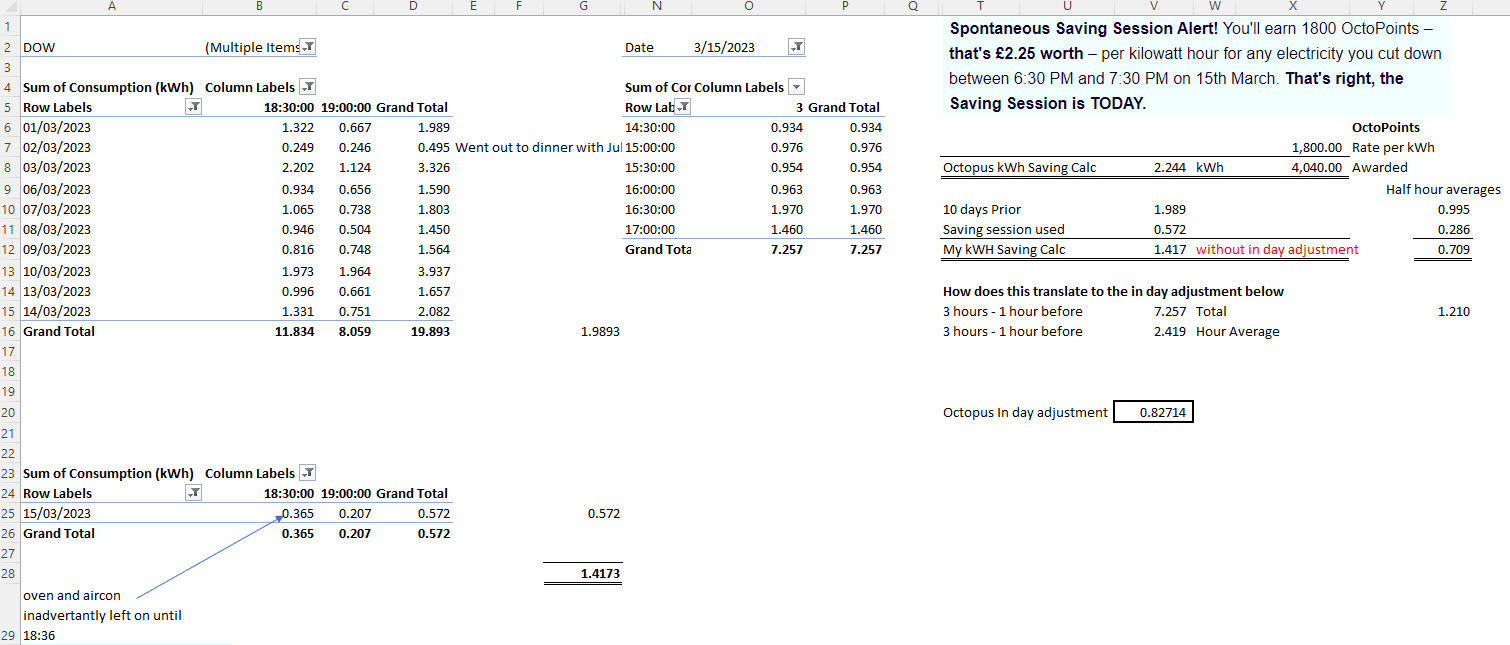Image resolution: width=1510 pixels, height=645 pixels.
Task: Select the row 16 header
Action: (9, 331)
